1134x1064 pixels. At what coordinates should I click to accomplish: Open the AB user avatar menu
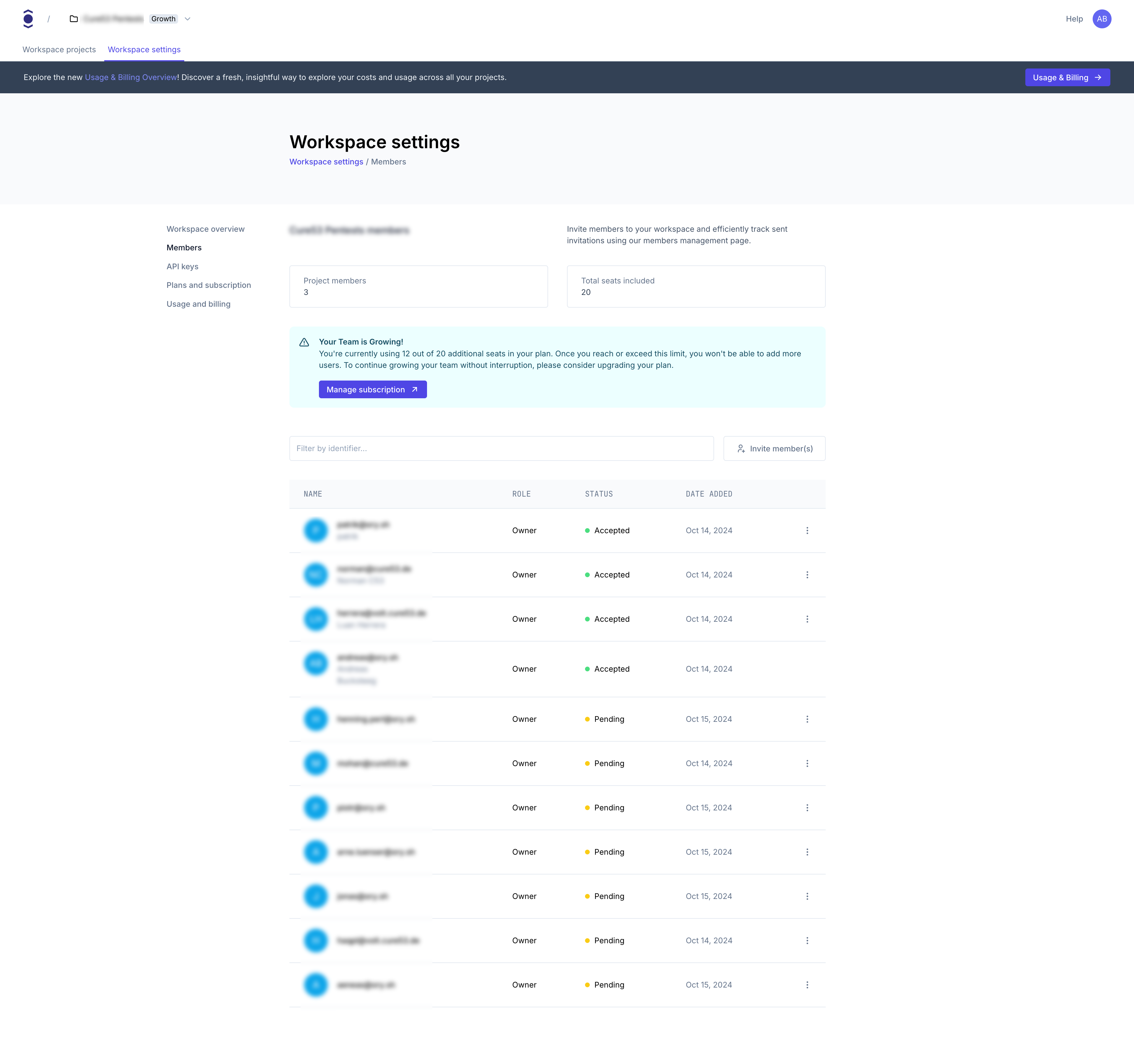[x=1102, y=18]
